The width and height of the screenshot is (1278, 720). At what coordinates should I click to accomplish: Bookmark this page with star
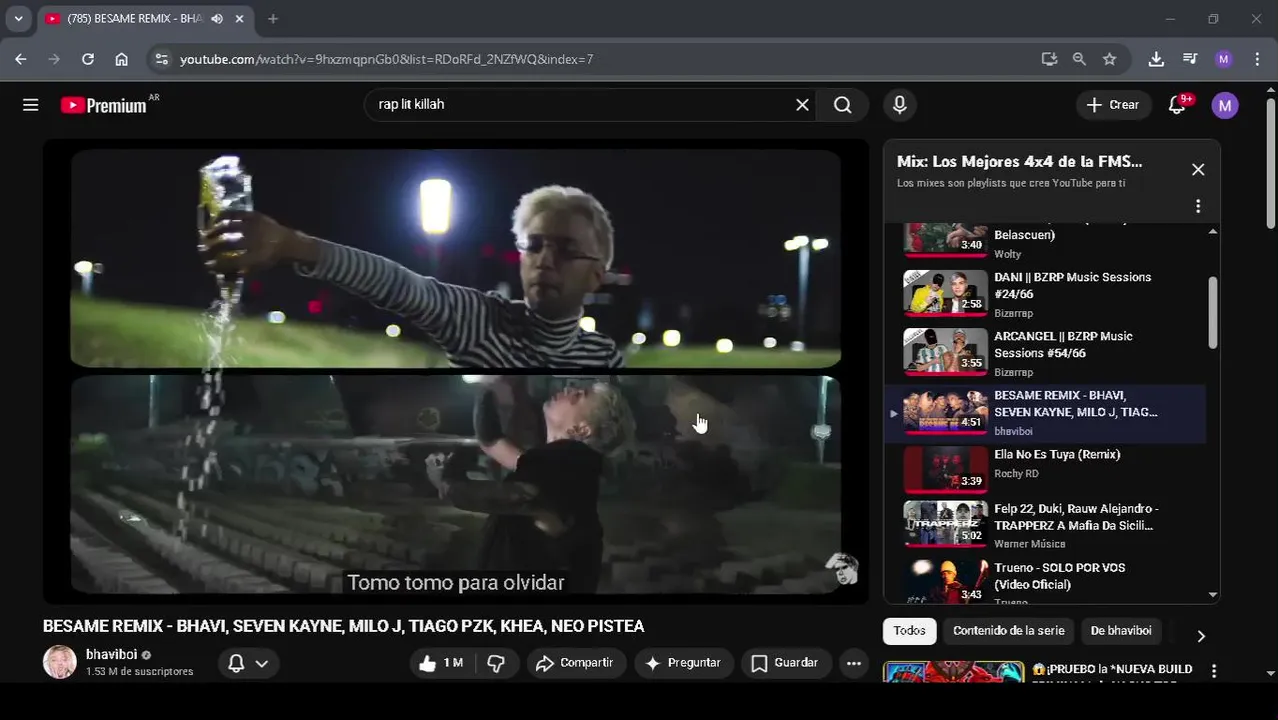click(1109, 59)
